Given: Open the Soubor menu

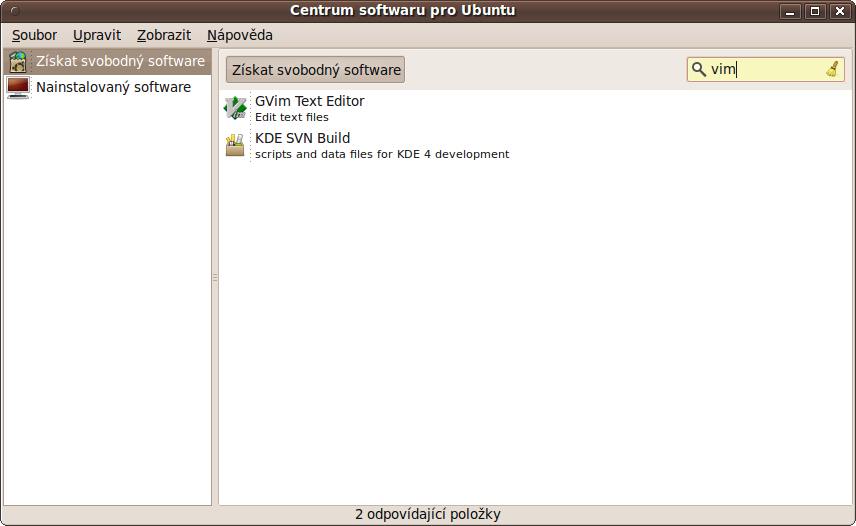Looking at the screenshot, I should coord(34,35).
